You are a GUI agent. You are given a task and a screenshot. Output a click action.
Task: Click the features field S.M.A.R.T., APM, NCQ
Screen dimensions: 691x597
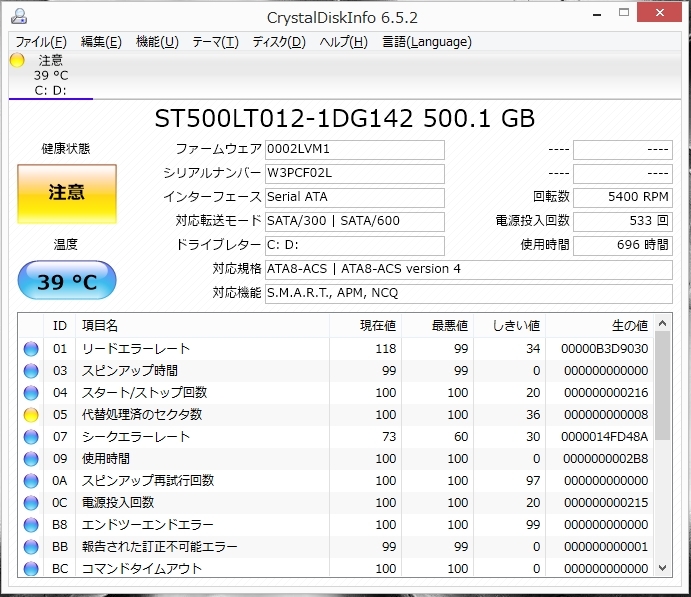[x=469, y=293]
